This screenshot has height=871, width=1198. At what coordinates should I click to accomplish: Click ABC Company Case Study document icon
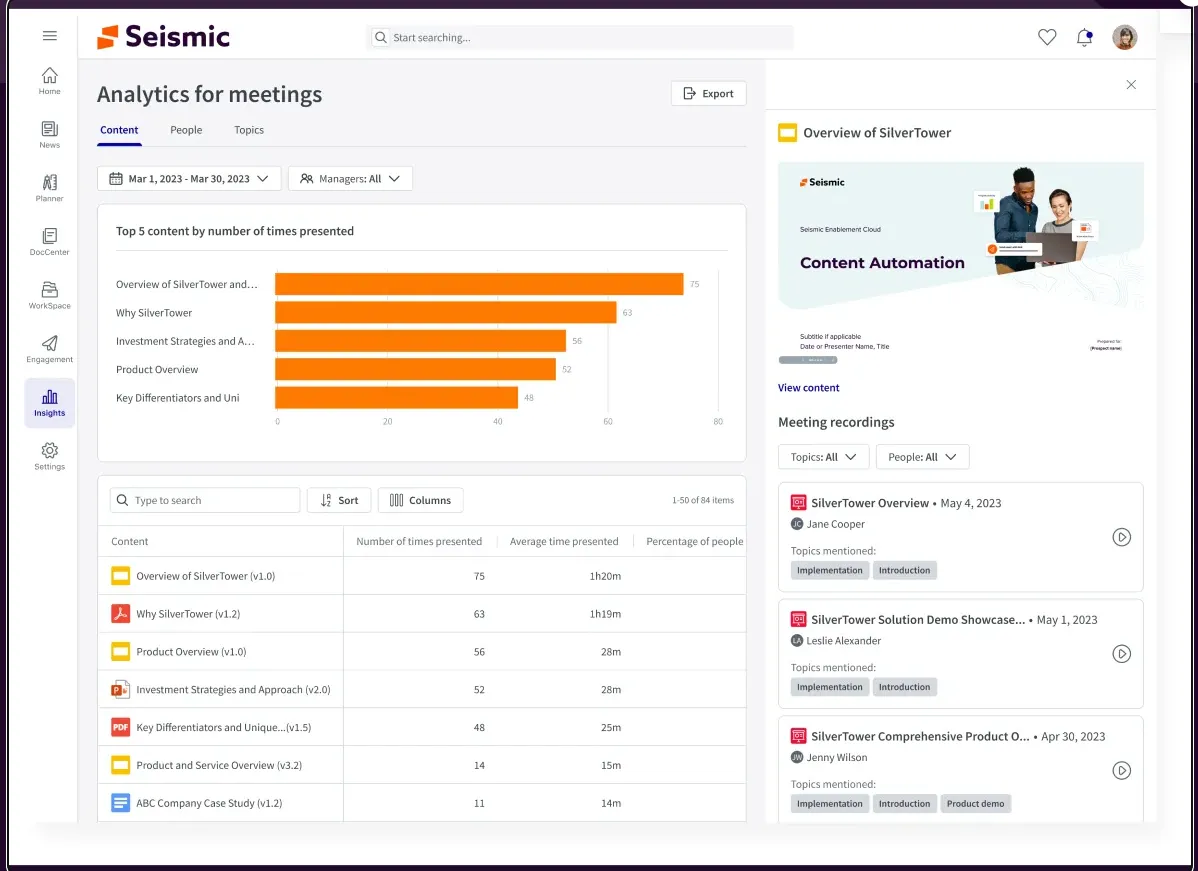(121, 803)
